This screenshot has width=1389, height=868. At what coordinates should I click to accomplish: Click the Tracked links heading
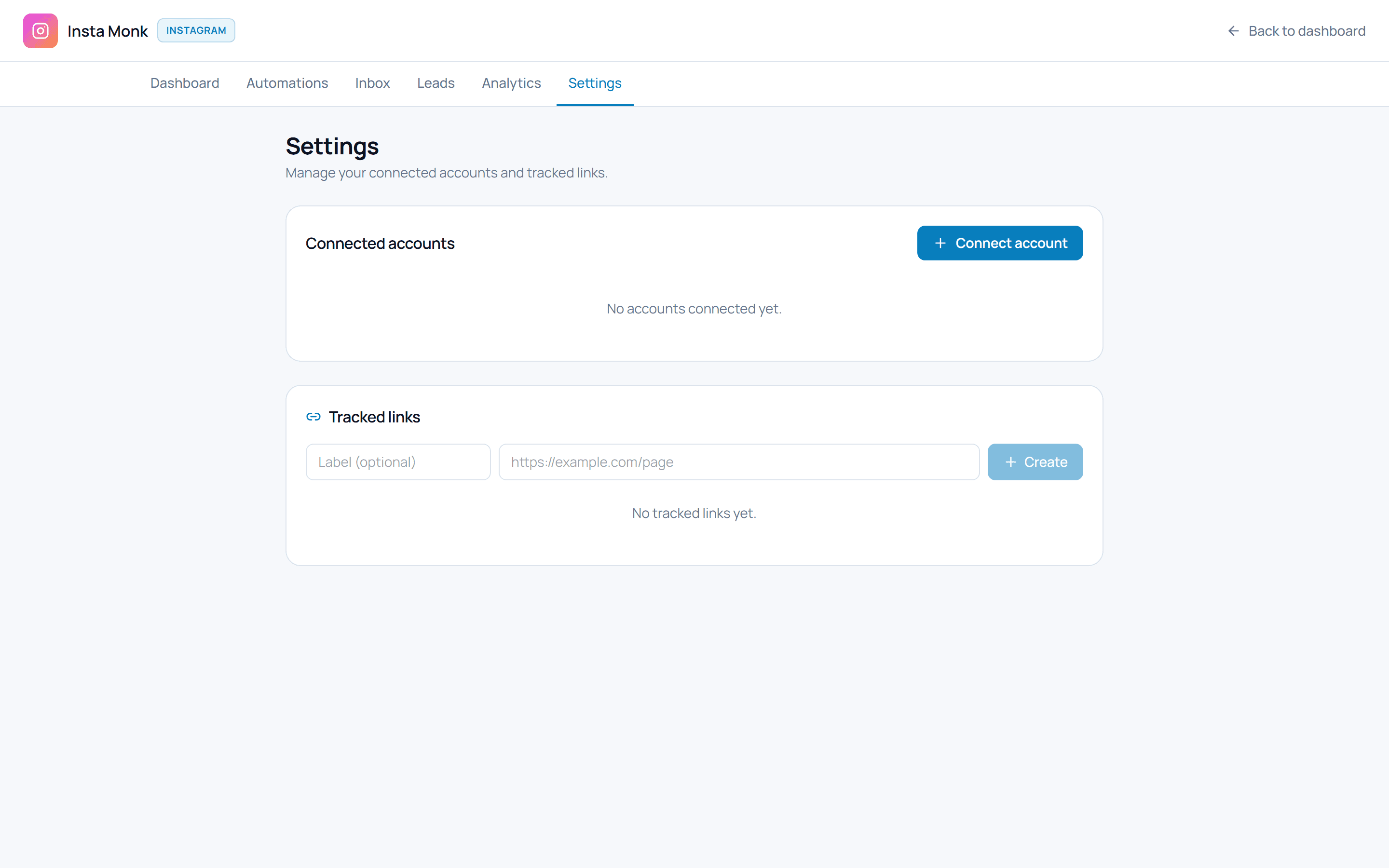(374, 417)
